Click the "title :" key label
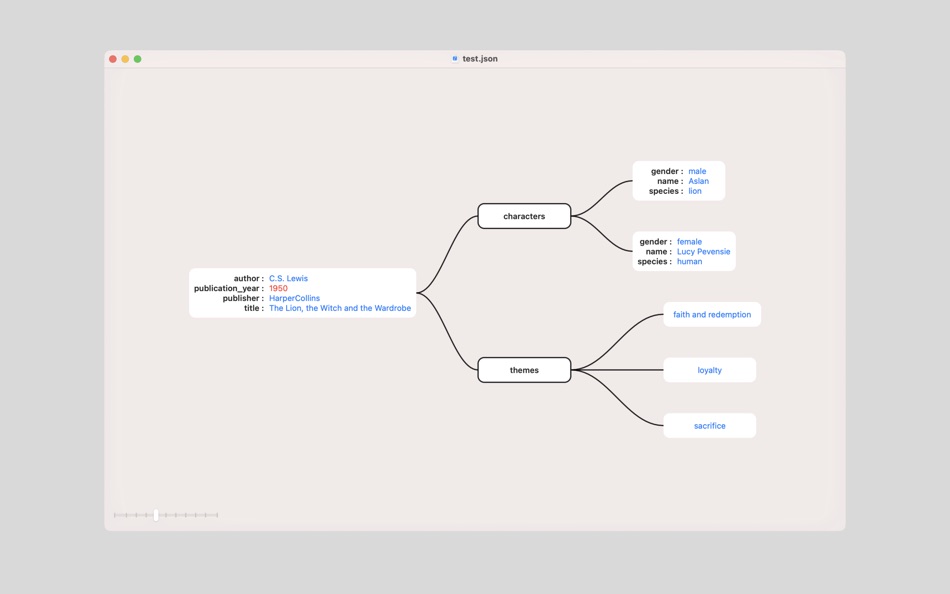Image resolution: width=950 pixels, height=594 pixels. point(254,309)
